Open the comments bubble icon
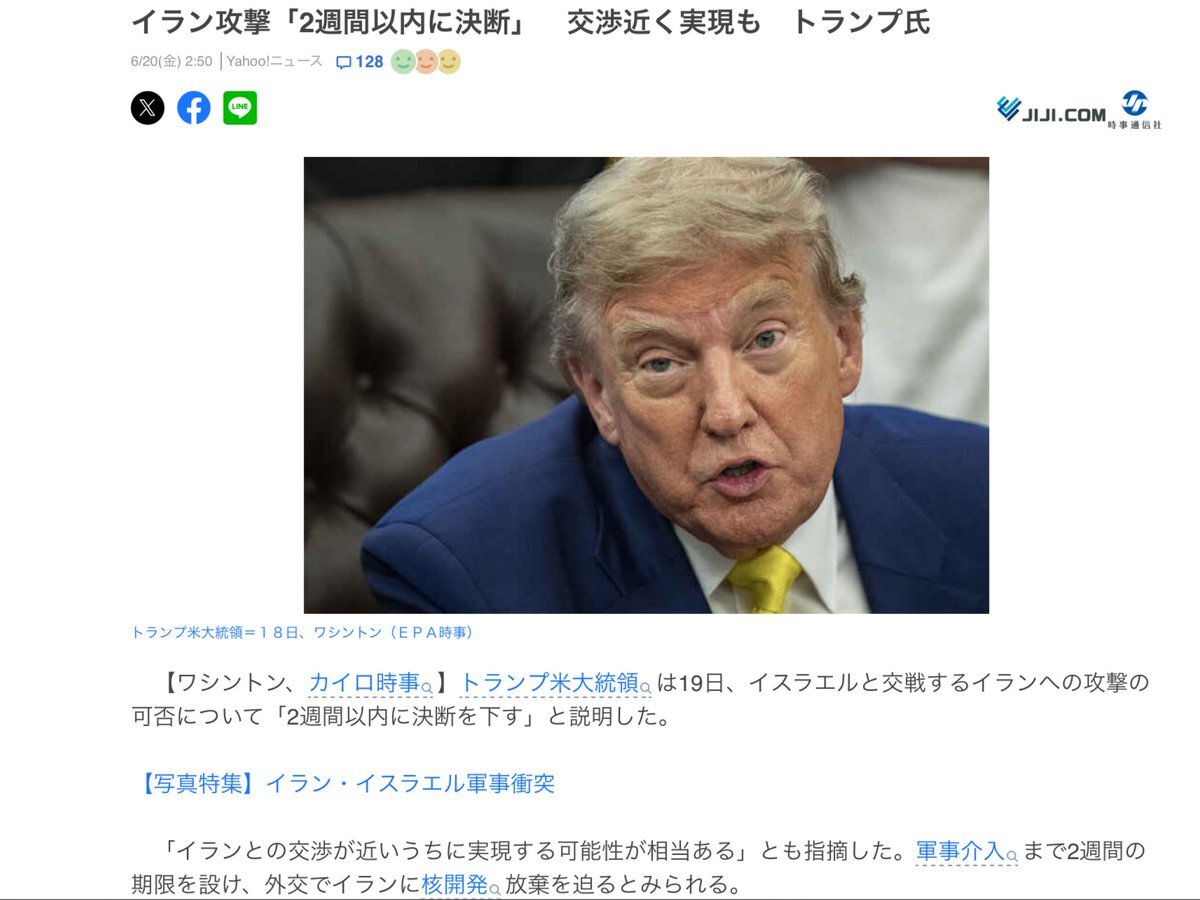 [x=344, y=62]
